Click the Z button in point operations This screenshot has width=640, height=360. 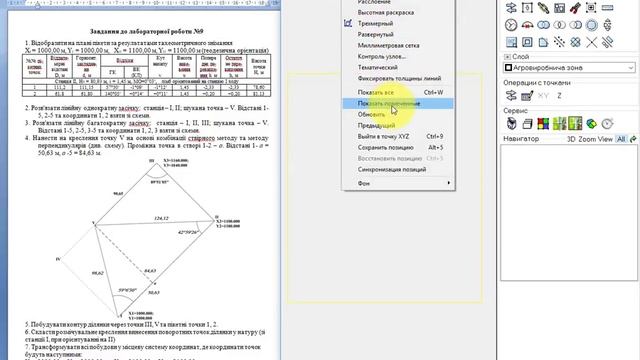point(559,96)
